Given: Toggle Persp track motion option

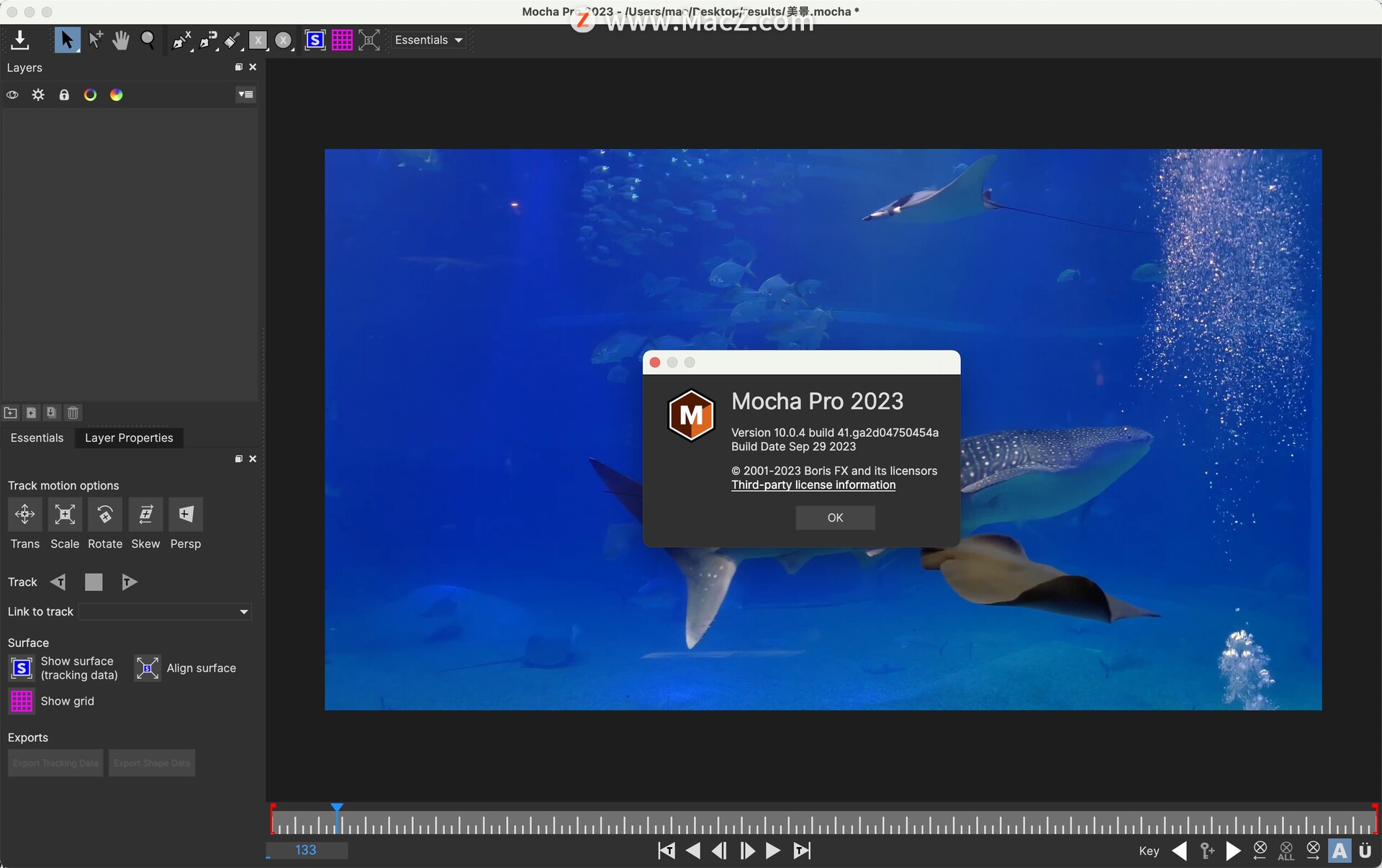Looking at the screenshot, I should coord(186,515).
